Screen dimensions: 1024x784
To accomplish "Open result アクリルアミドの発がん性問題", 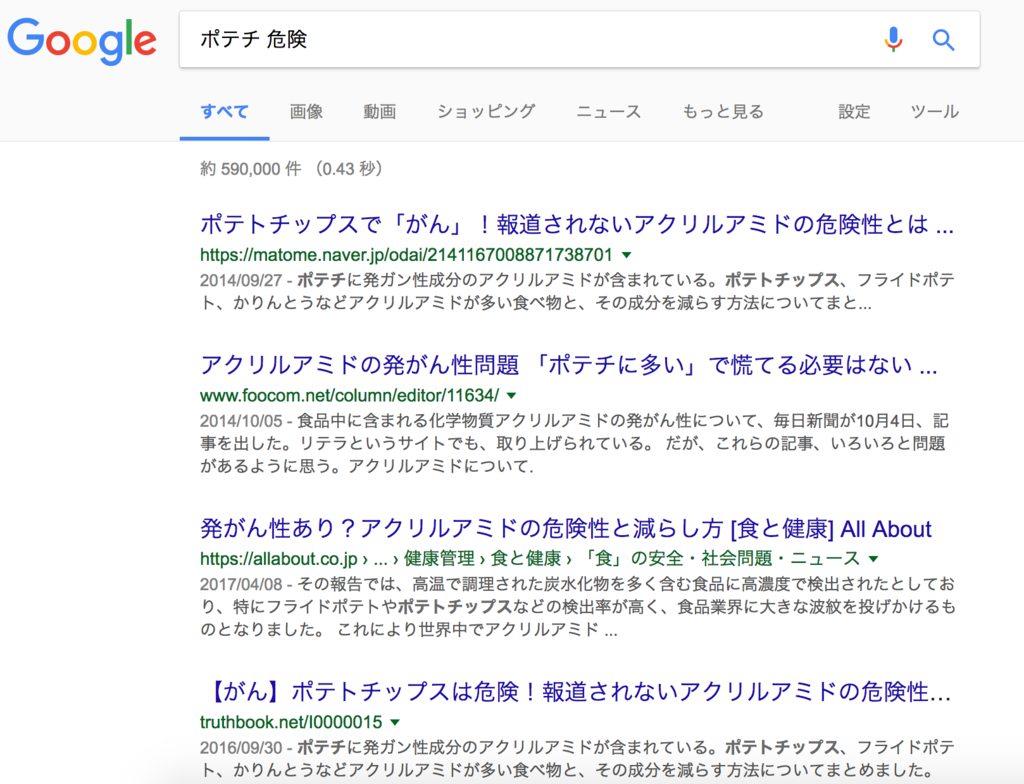I will tap(568, 365).
